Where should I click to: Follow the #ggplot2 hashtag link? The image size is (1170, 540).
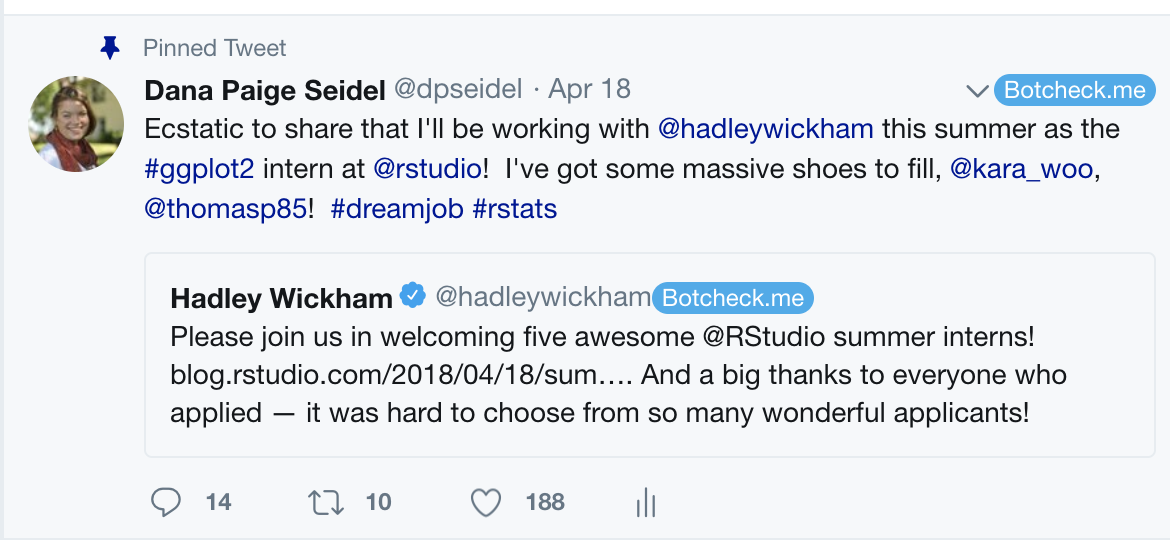199,169
